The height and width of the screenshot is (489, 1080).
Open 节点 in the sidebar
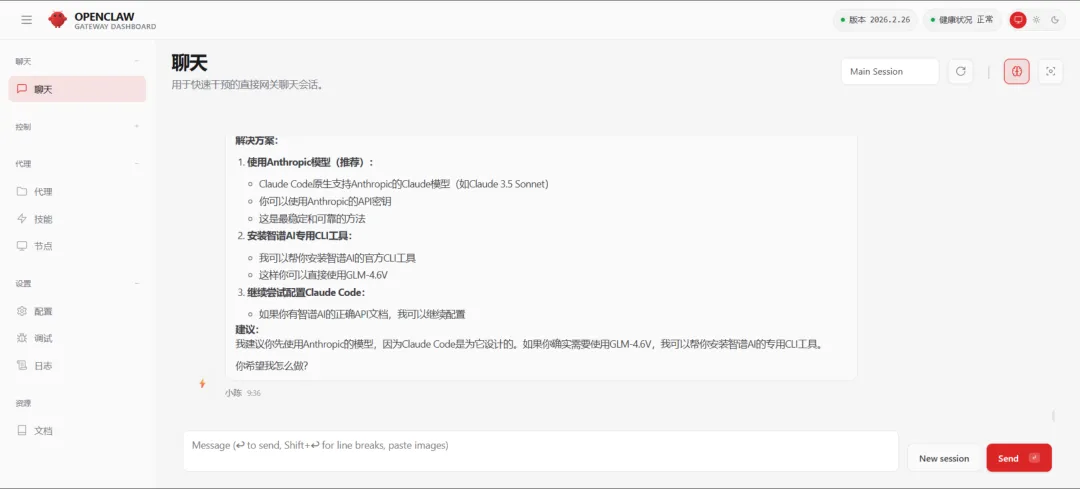tap(77, 246)
